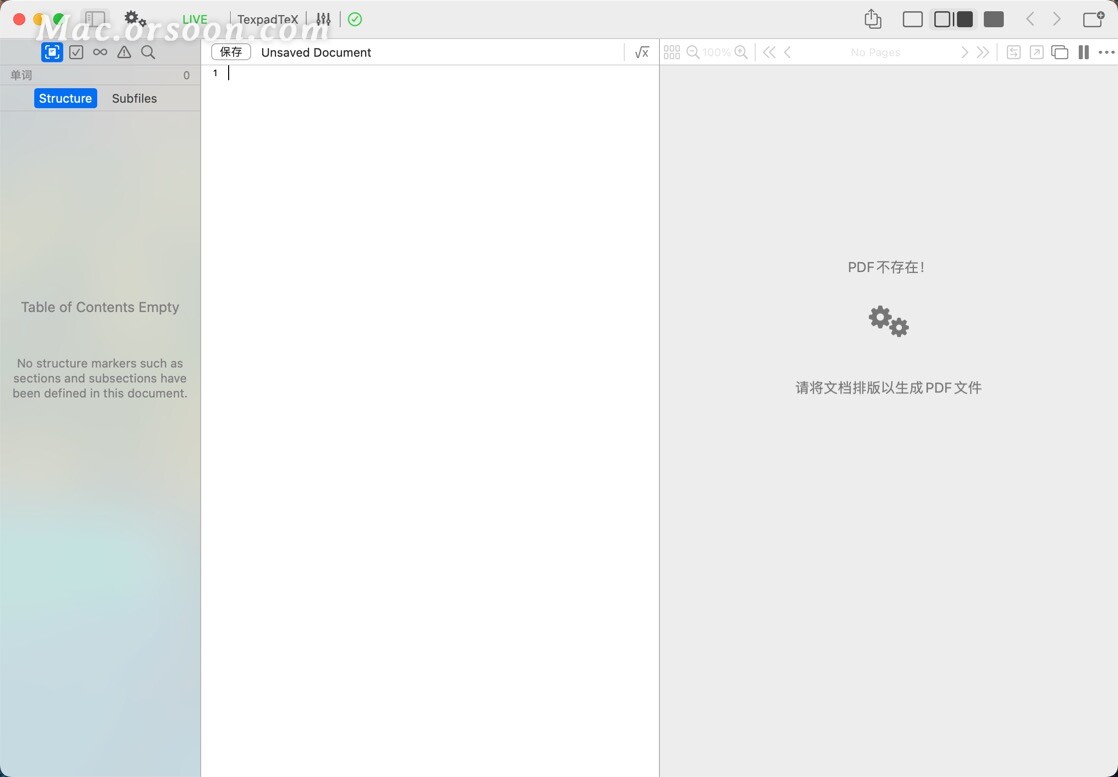This screenshot has height=777, width=1118.
Task: Toggle LIVE typeset mode
Action: coord(194,19)
